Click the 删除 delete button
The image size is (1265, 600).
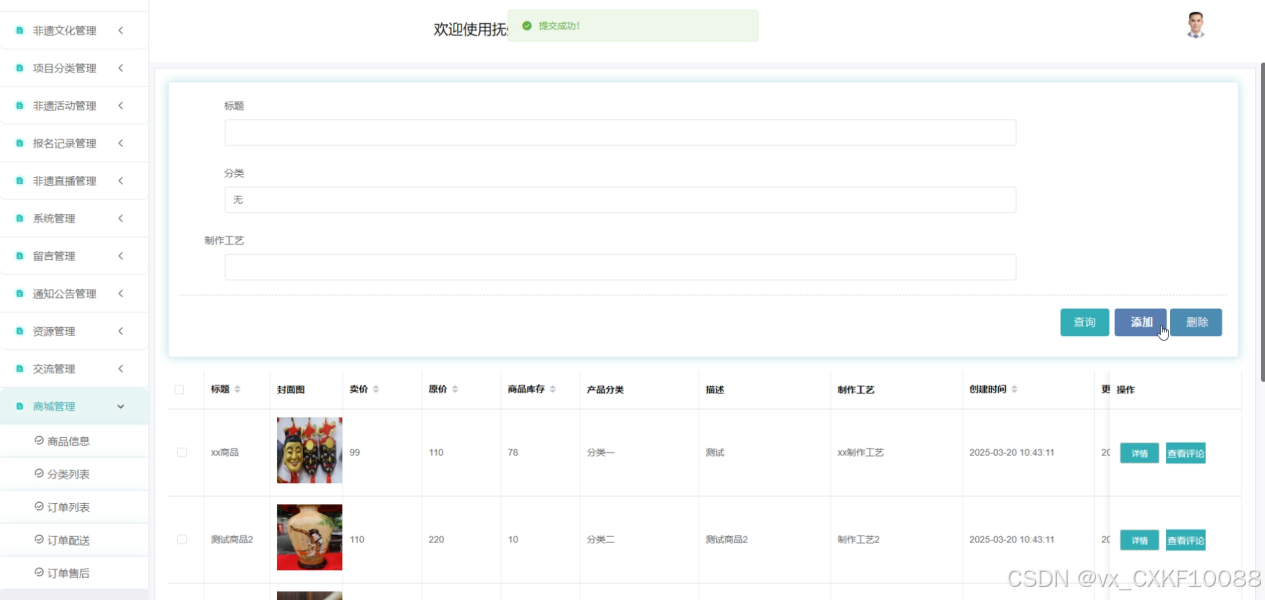pyautogui.click(x=1196, y=322)
